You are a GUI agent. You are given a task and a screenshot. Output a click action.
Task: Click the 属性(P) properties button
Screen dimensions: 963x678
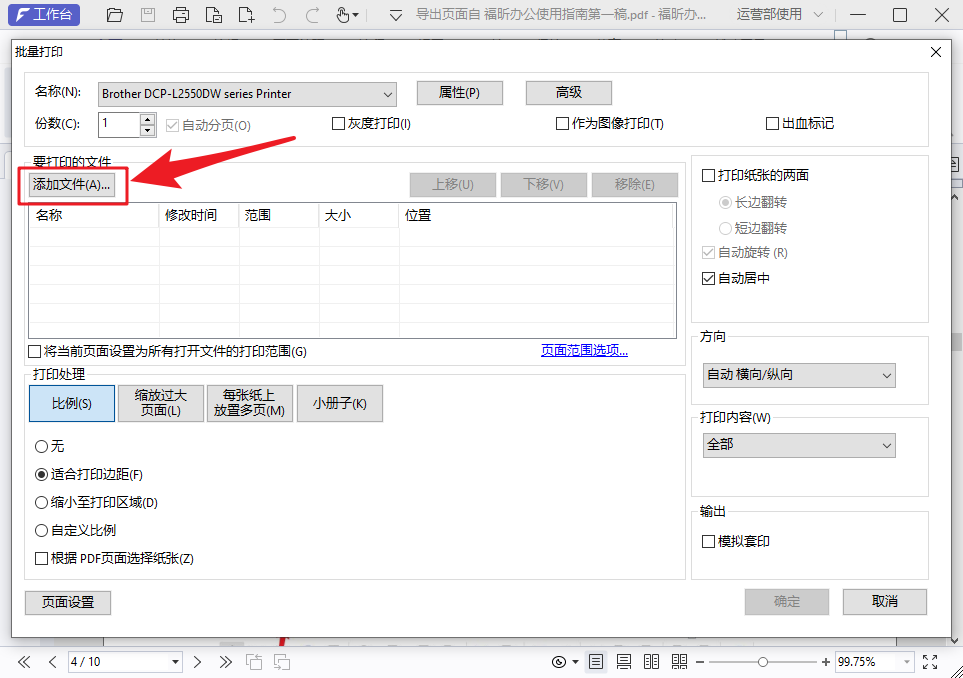tap(459, 93)
